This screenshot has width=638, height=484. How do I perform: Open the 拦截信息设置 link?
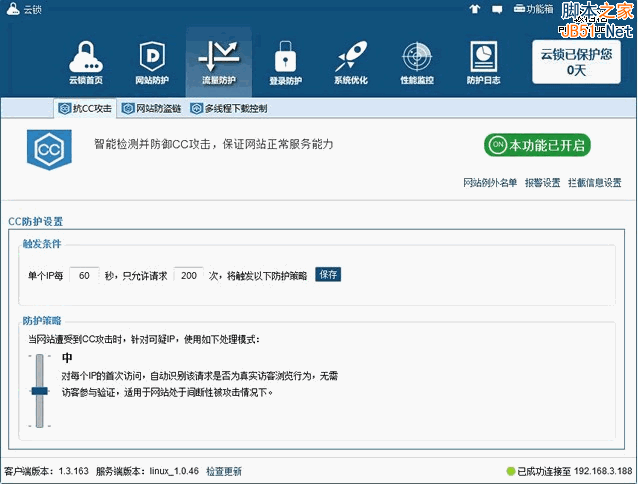(x=594, y=183)
